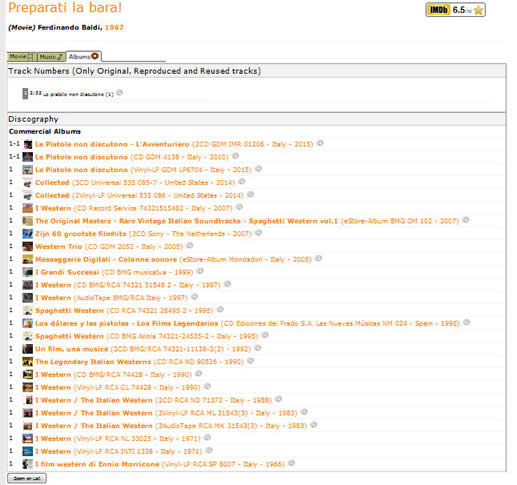The height and width of the screenshot is (485, 517).
Task: Open the IMDb 6.5 rating badge
Action: coord(455,10)
